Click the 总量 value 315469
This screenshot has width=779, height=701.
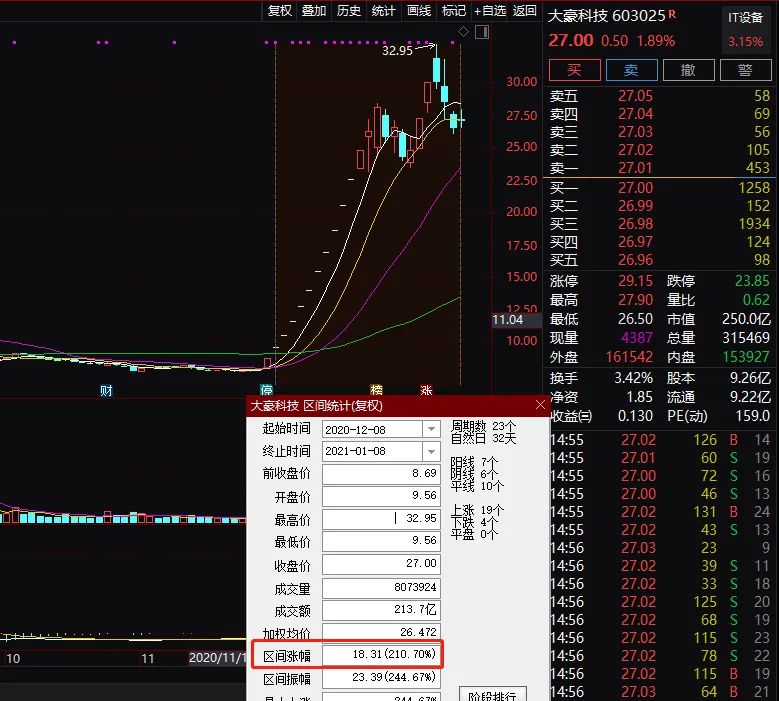point(746,338)
